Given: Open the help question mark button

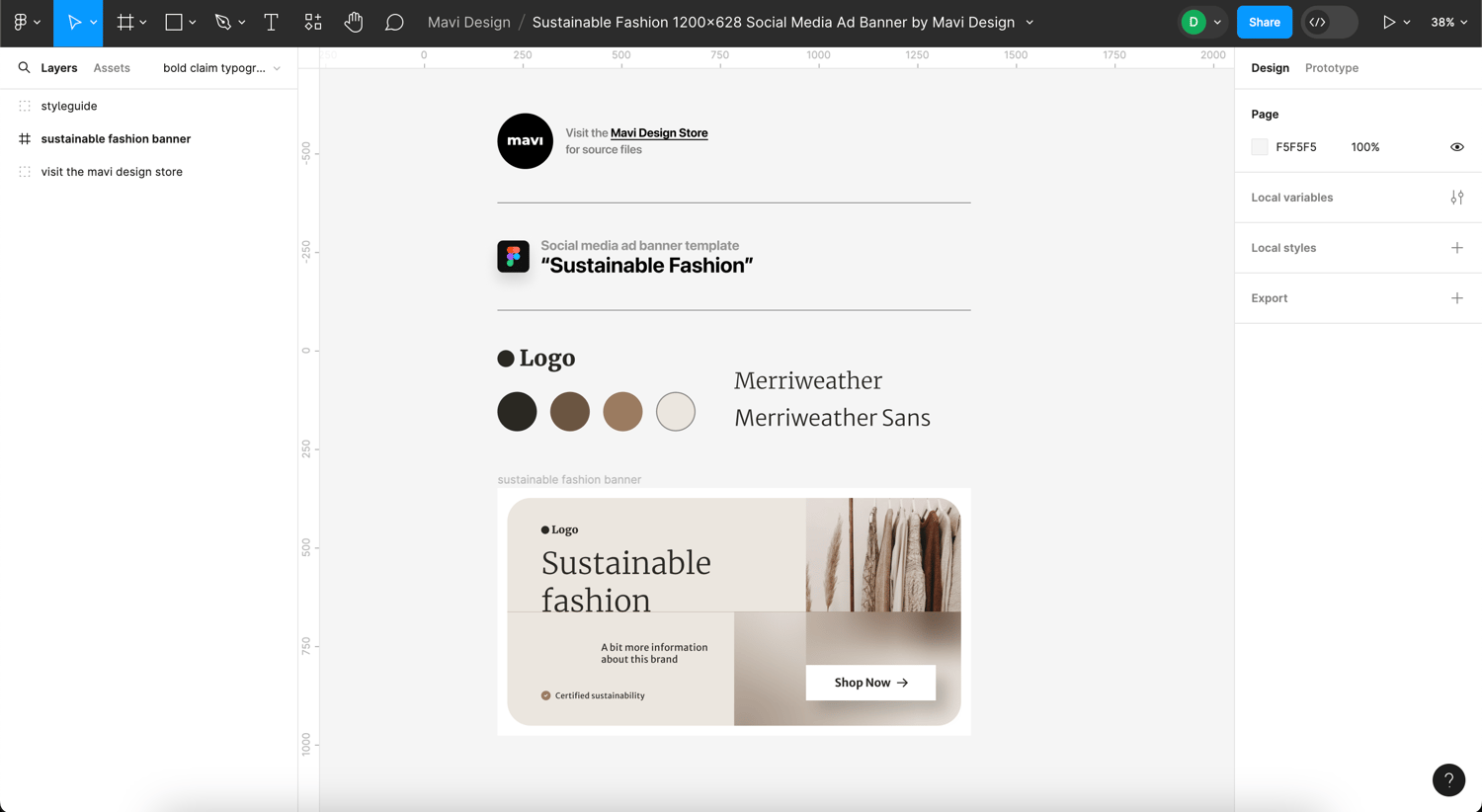Looking at the screenshot, I should (1448, 780).
